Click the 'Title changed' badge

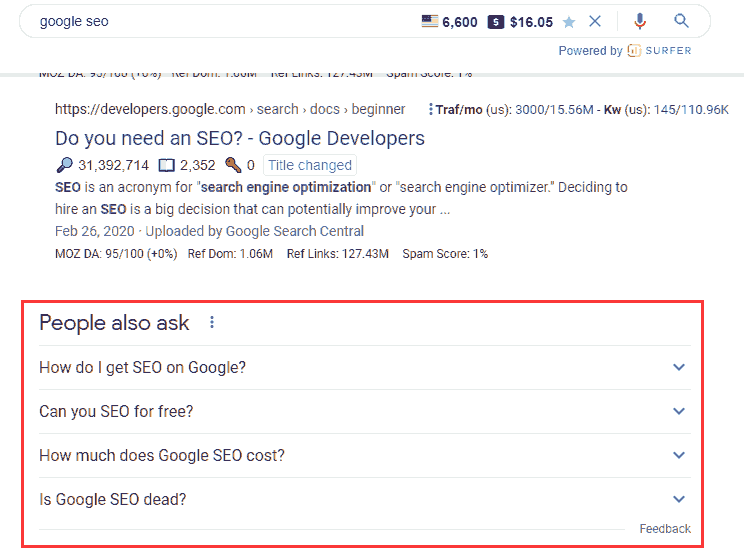310,165
